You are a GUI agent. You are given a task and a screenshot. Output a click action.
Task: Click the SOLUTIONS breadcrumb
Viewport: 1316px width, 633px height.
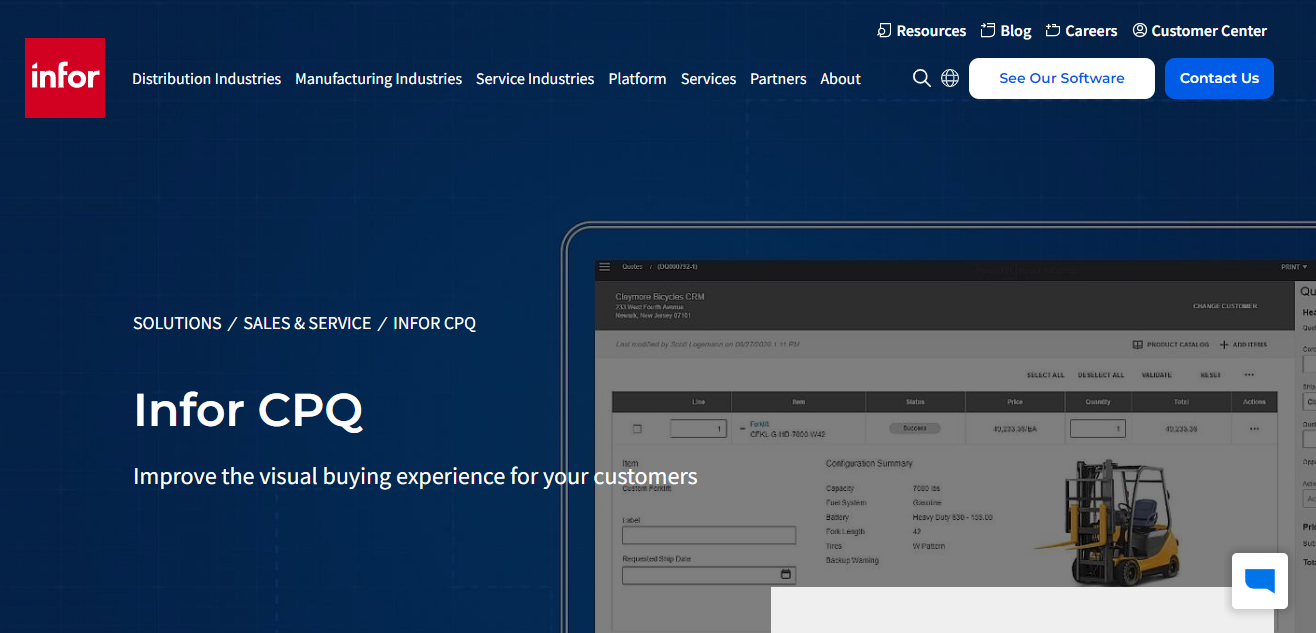[177, 323]
